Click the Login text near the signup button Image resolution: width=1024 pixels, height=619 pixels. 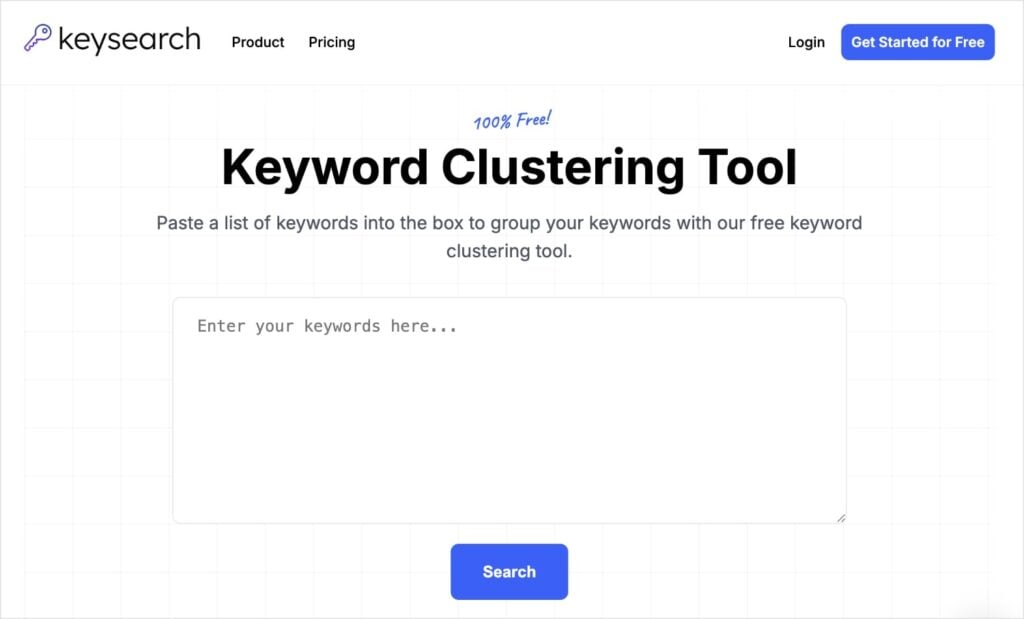(806, 42)
